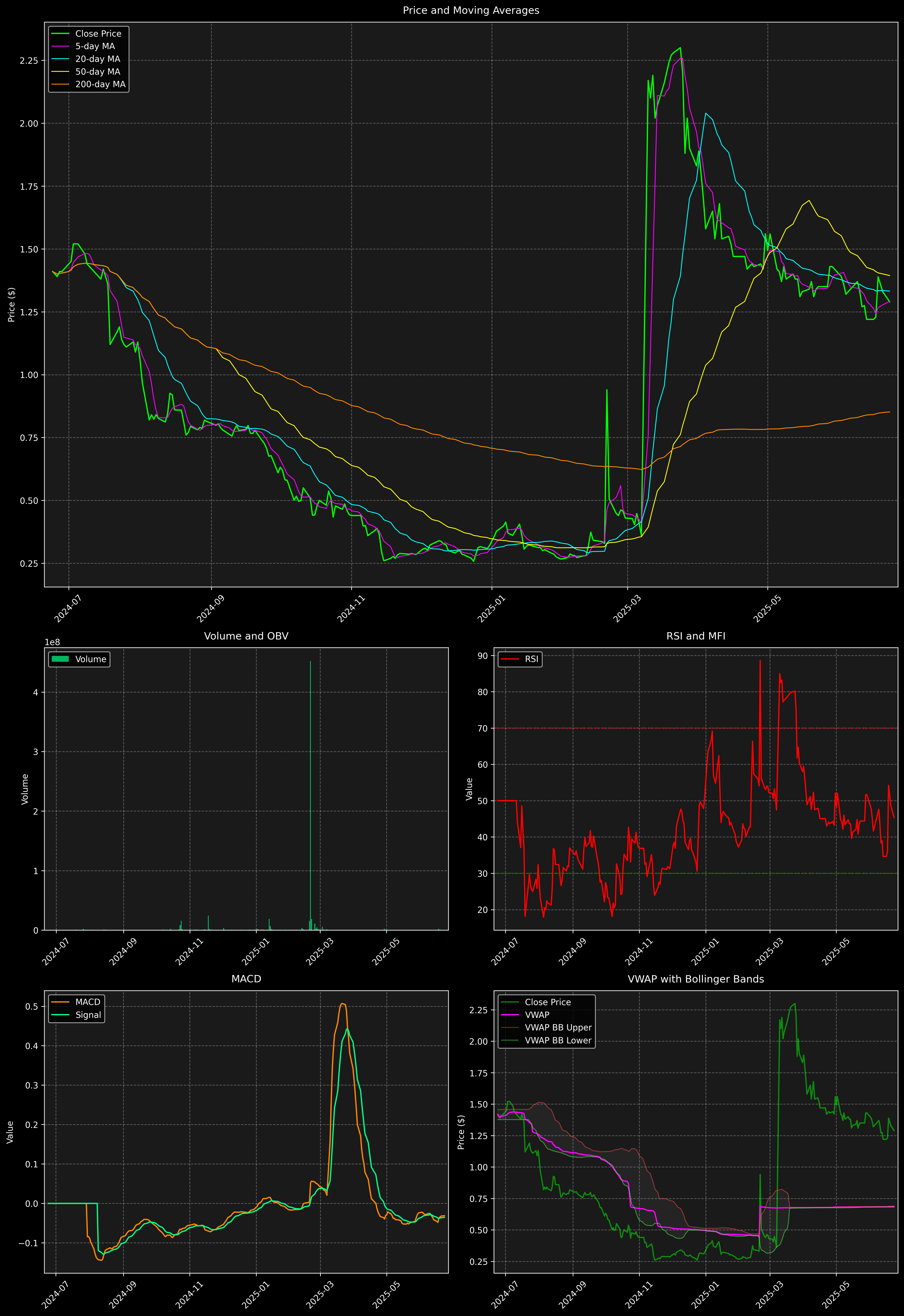
Task: Click the "1e8" scale exponent above the Volume chart
Action: 52,642
